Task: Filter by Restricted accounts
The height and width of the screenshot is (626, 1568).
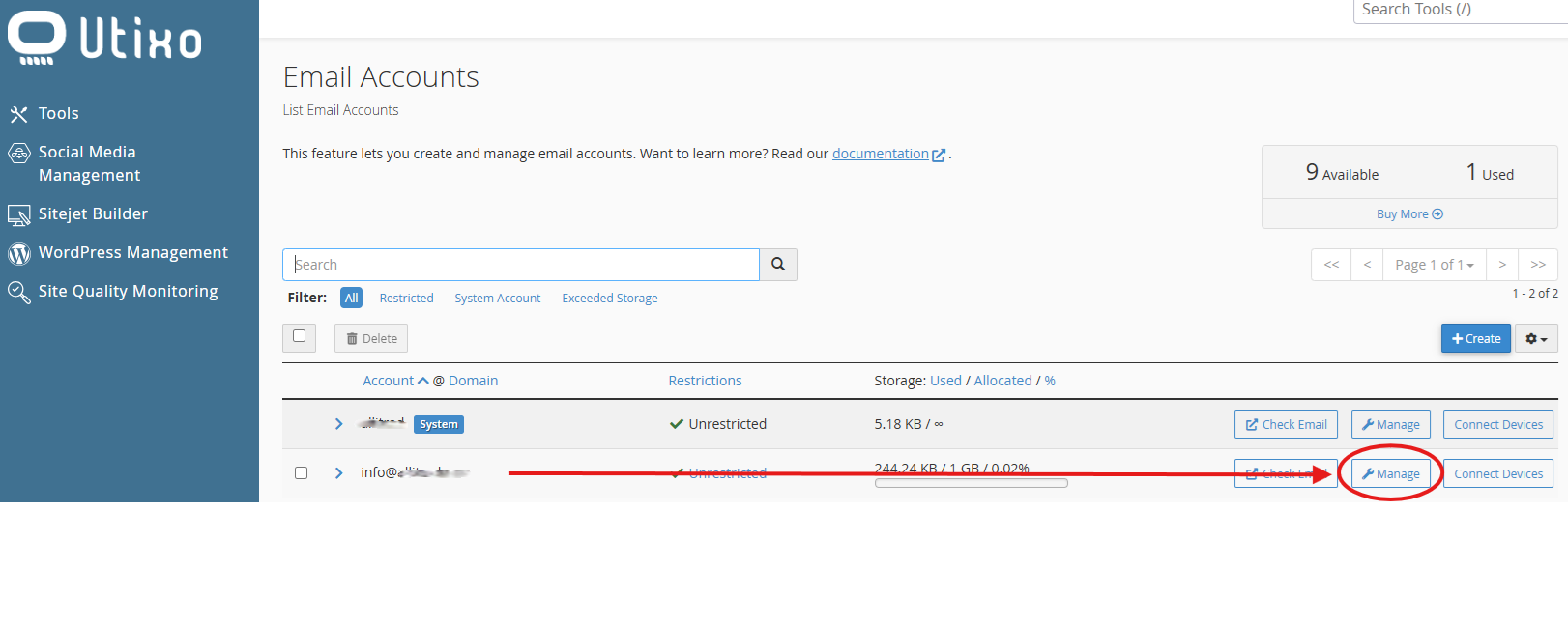Action: click(406, 299)
